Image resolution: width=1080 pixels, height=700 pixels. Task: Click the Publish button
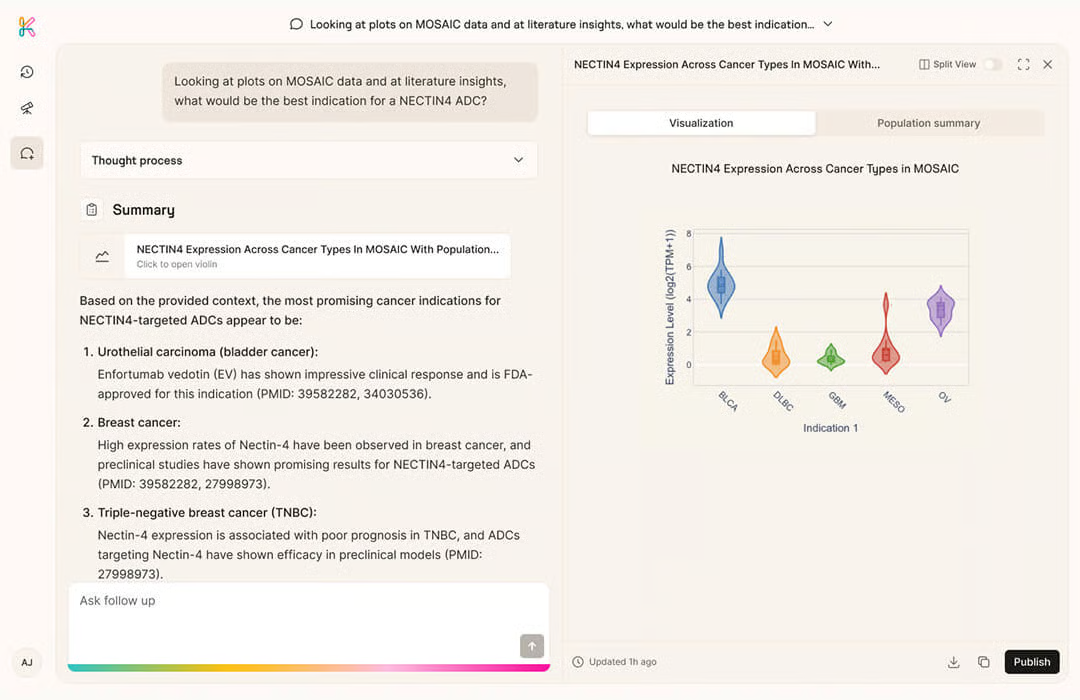[x=1031, y=662]
